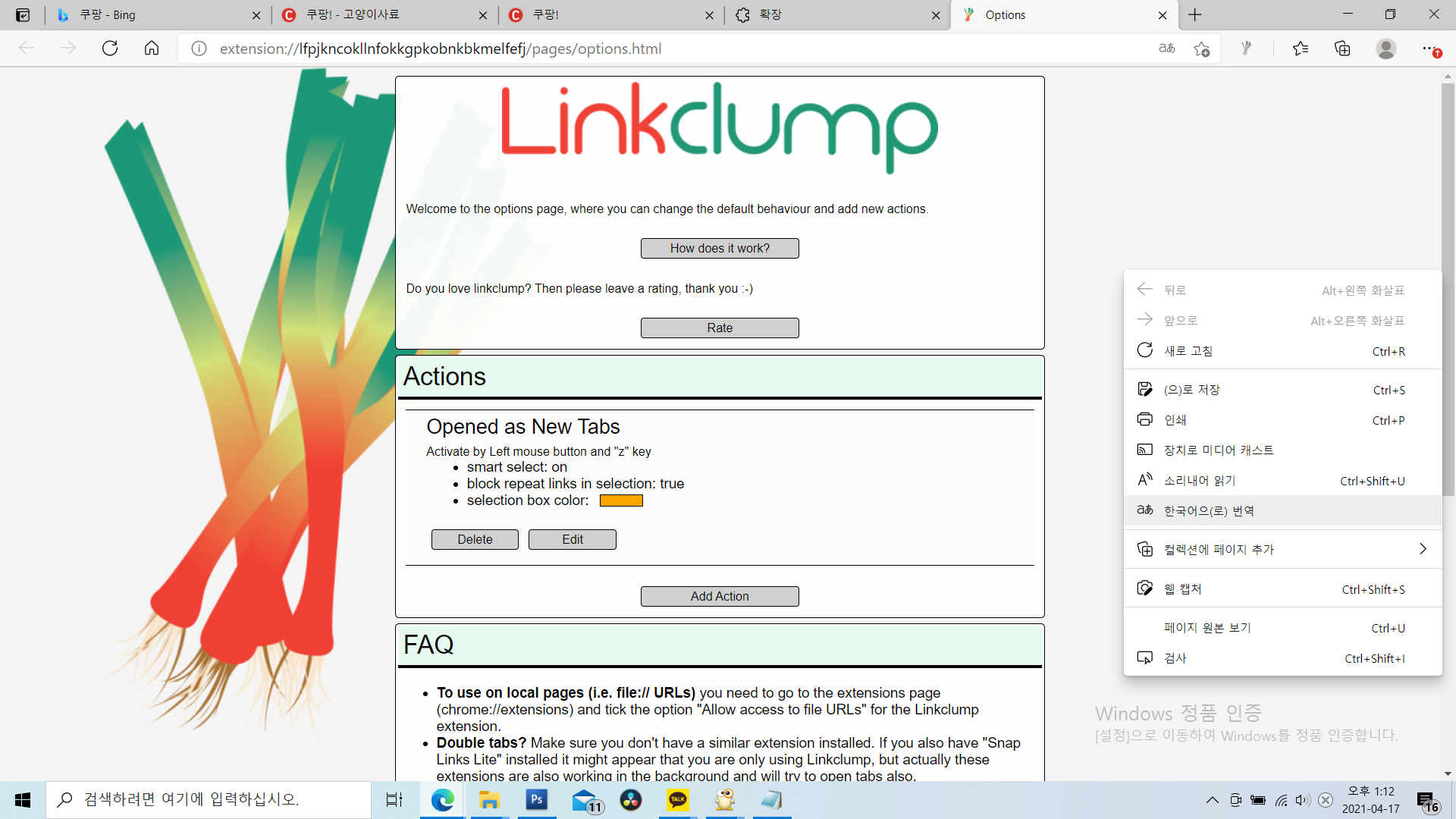The height and width of the screenshot is (819, 1456).
Task: Open Task View on the taskbar
Action: (394, 800)
